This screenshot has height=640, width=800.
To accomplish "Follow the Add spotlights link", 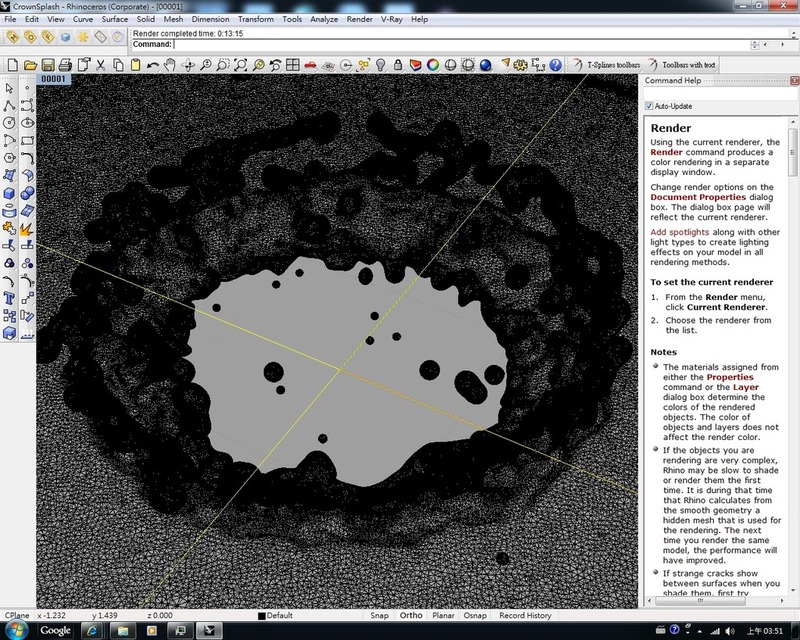I will pos(680,232).
